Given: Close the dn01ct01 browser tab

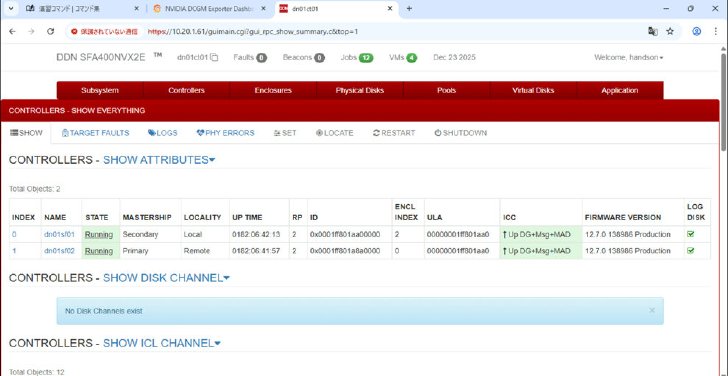Looking at the screenshot, I should [390, 8].
